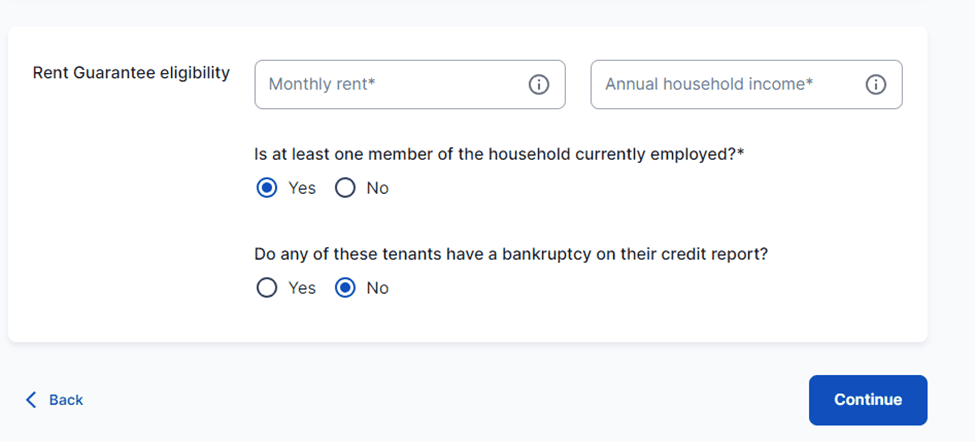
Task: Click the No label under bankruptcy question
Action: (x=377, y=288)
